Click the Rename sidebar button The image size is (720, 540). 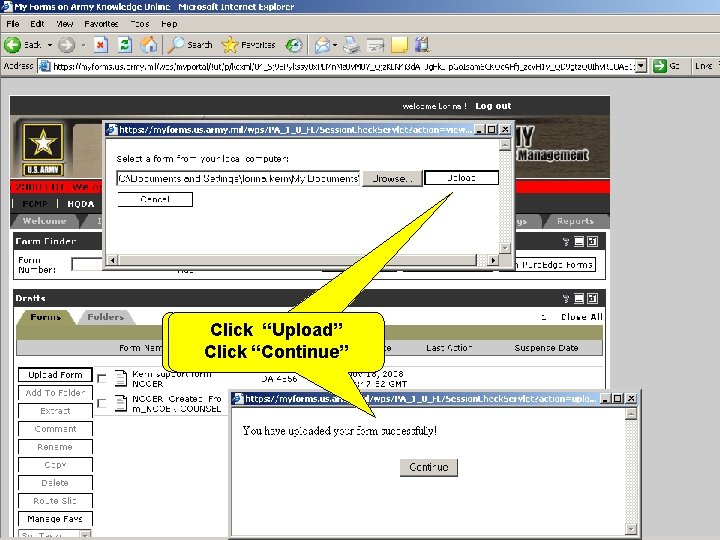point(55,447)
